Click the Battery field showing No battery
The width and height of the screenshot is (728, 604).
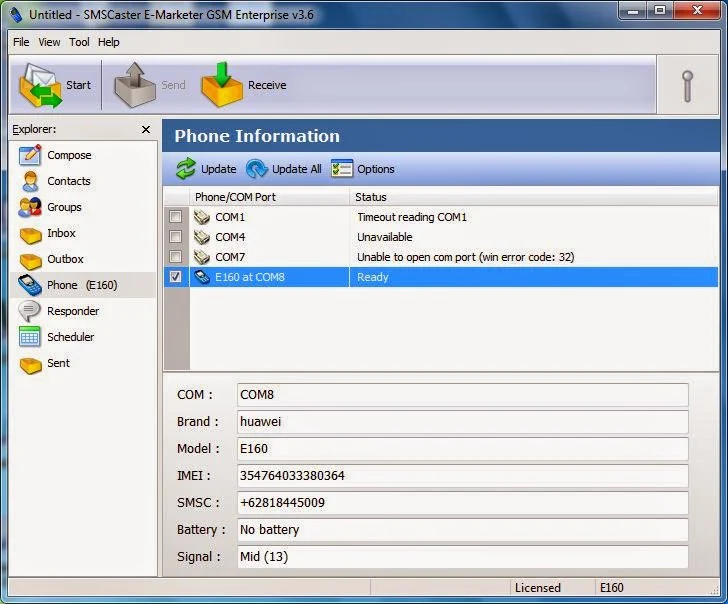click(x=462, y=529)
